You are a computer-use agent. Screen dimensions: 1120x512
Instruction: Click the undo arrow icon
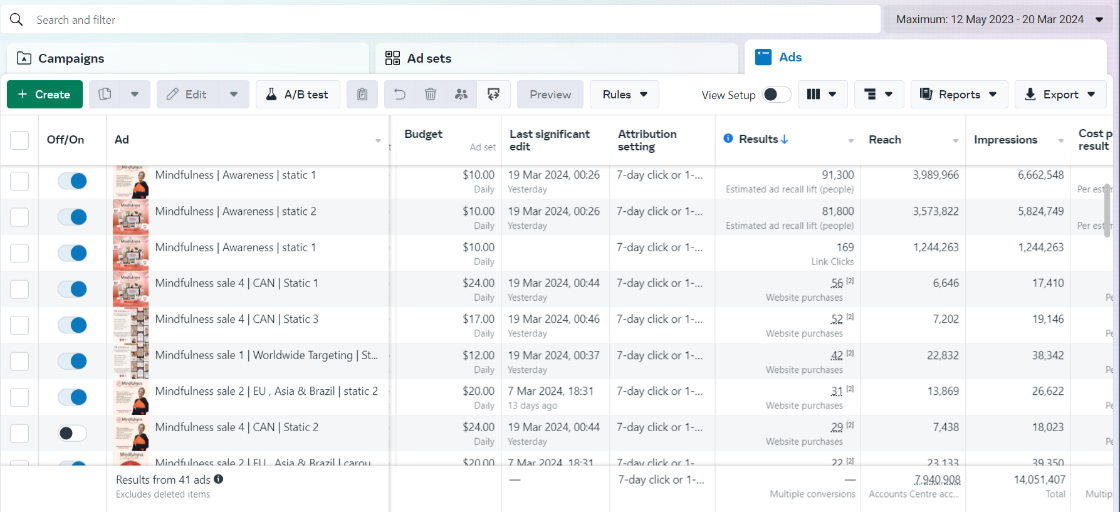point(400,94)
